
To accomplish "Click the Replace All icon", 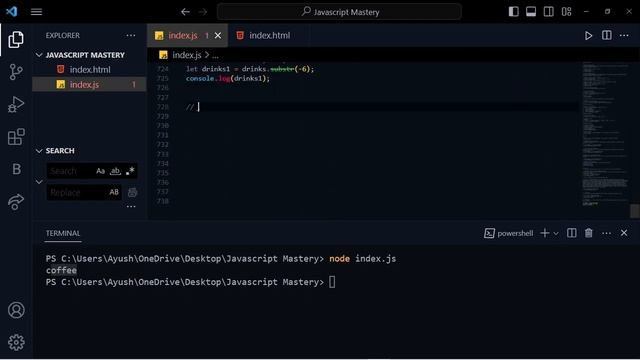I will coord(132,192).
